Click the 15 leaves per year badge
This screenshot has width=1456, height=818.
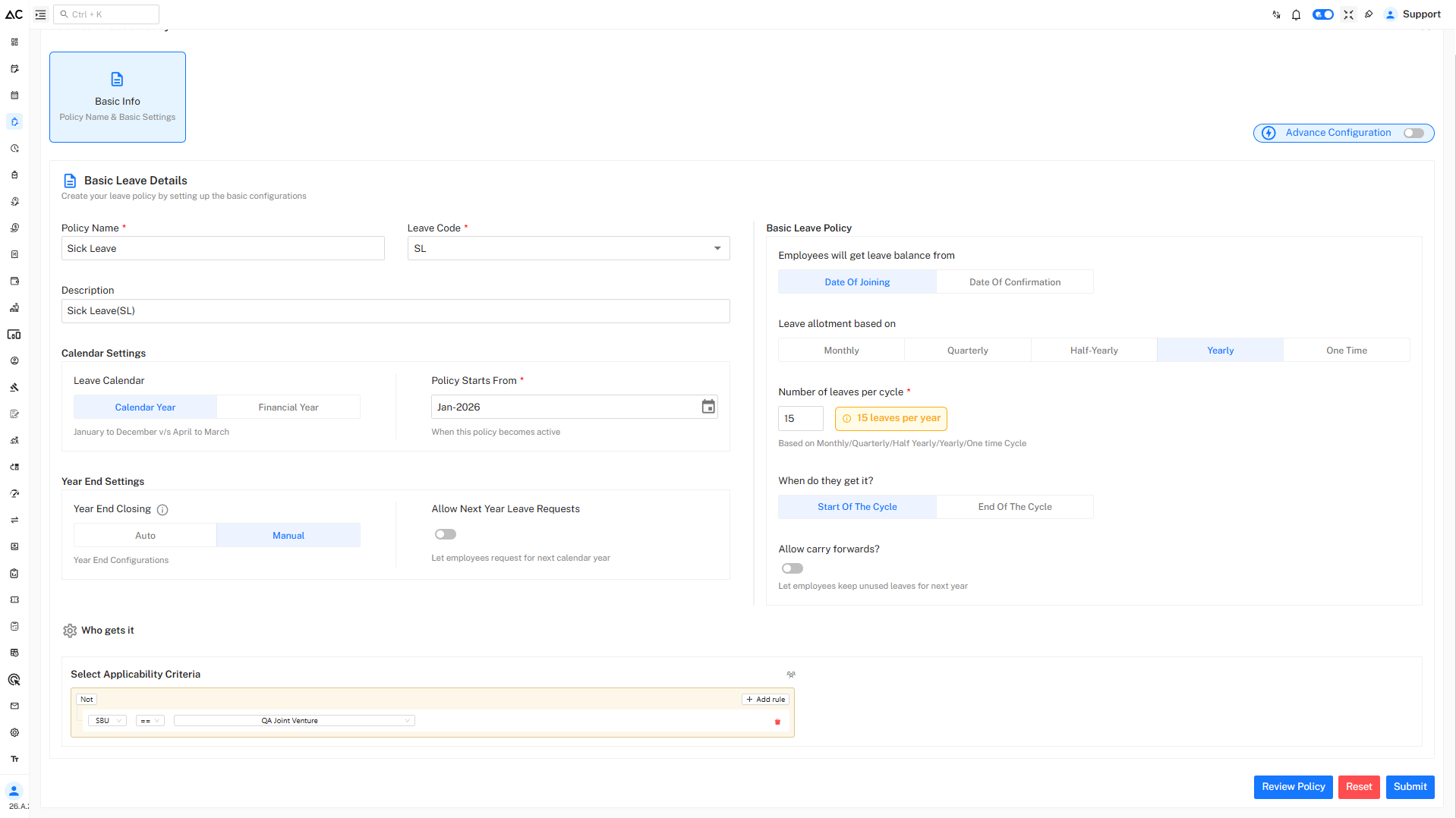pos(891,419)
